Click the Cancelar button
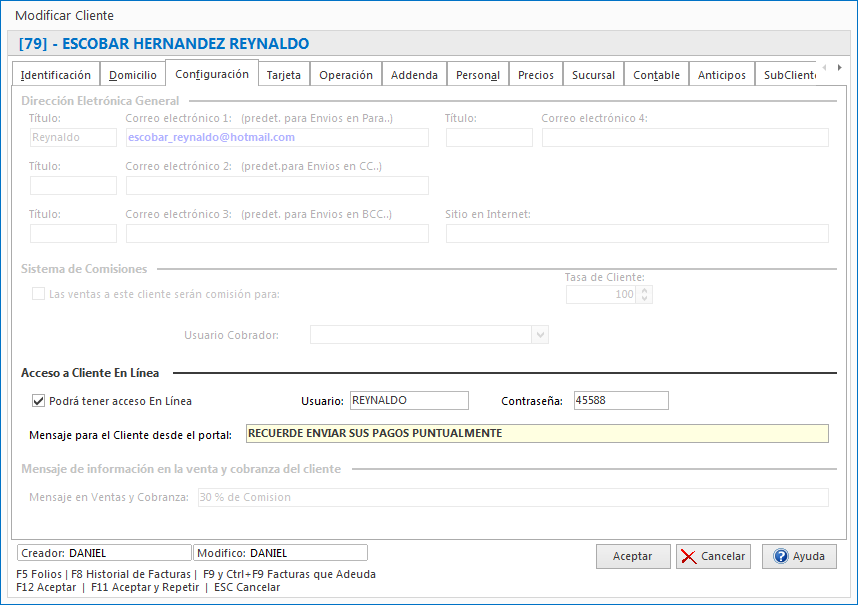The height and width of the screenshot is (605, 858). click(713, 556)
